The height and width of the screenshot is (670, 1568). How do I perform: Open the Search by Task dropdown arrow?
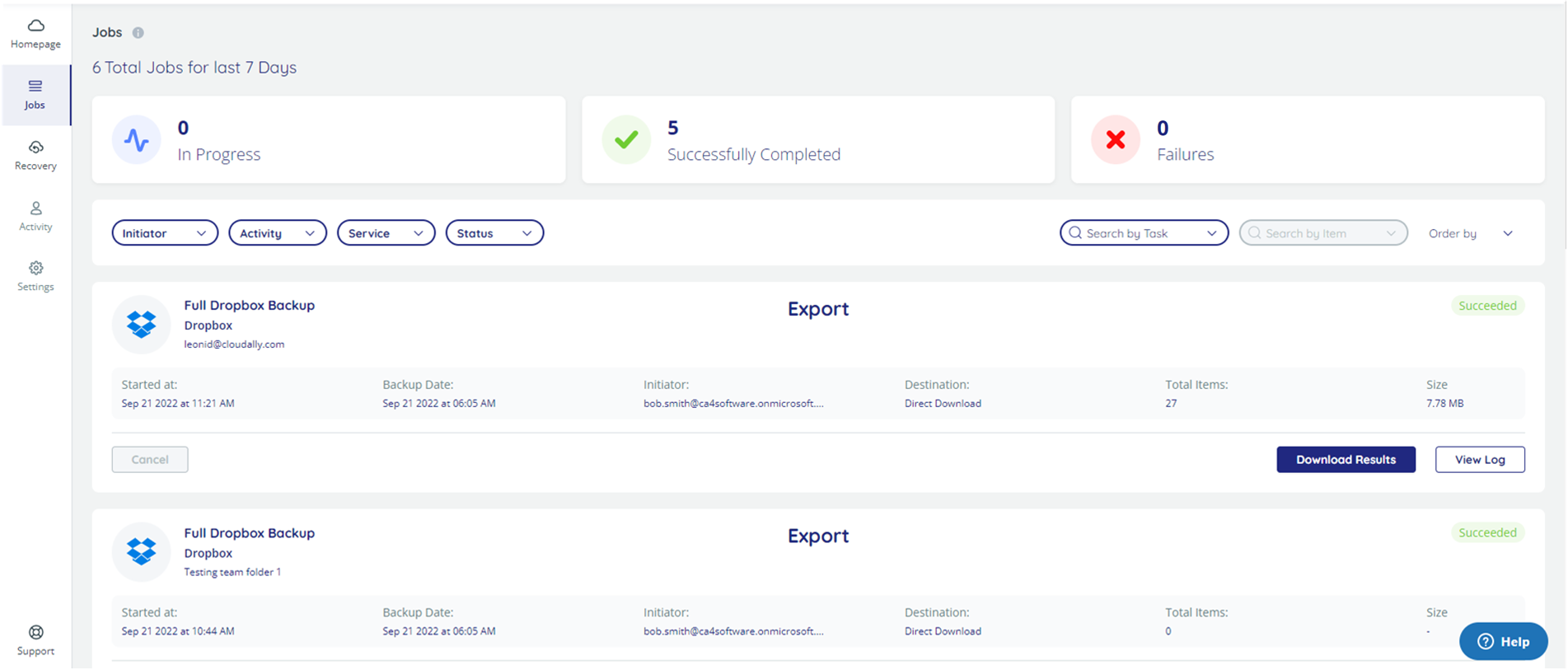1212,233
